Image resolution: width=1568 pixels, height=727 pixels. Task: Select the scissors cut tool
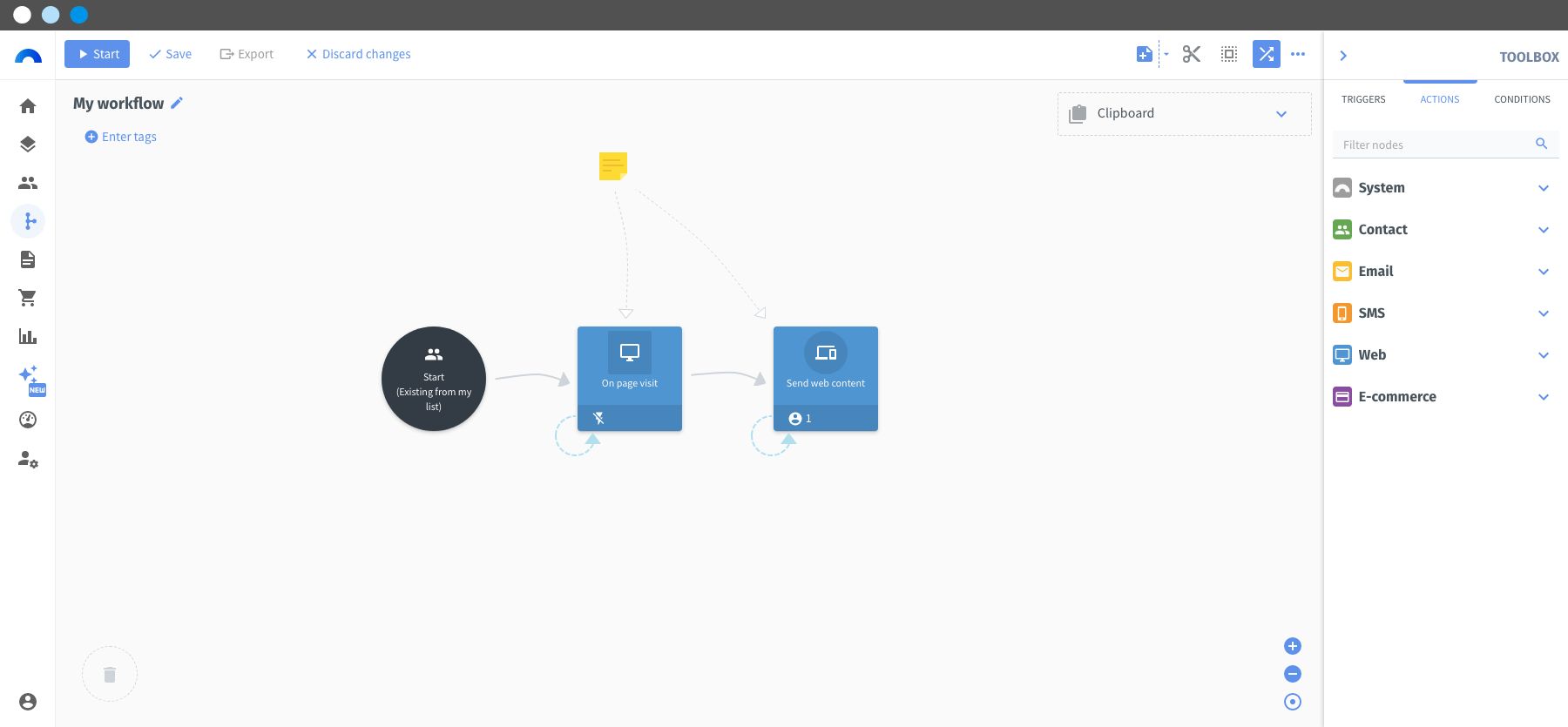click(1192, 54)
